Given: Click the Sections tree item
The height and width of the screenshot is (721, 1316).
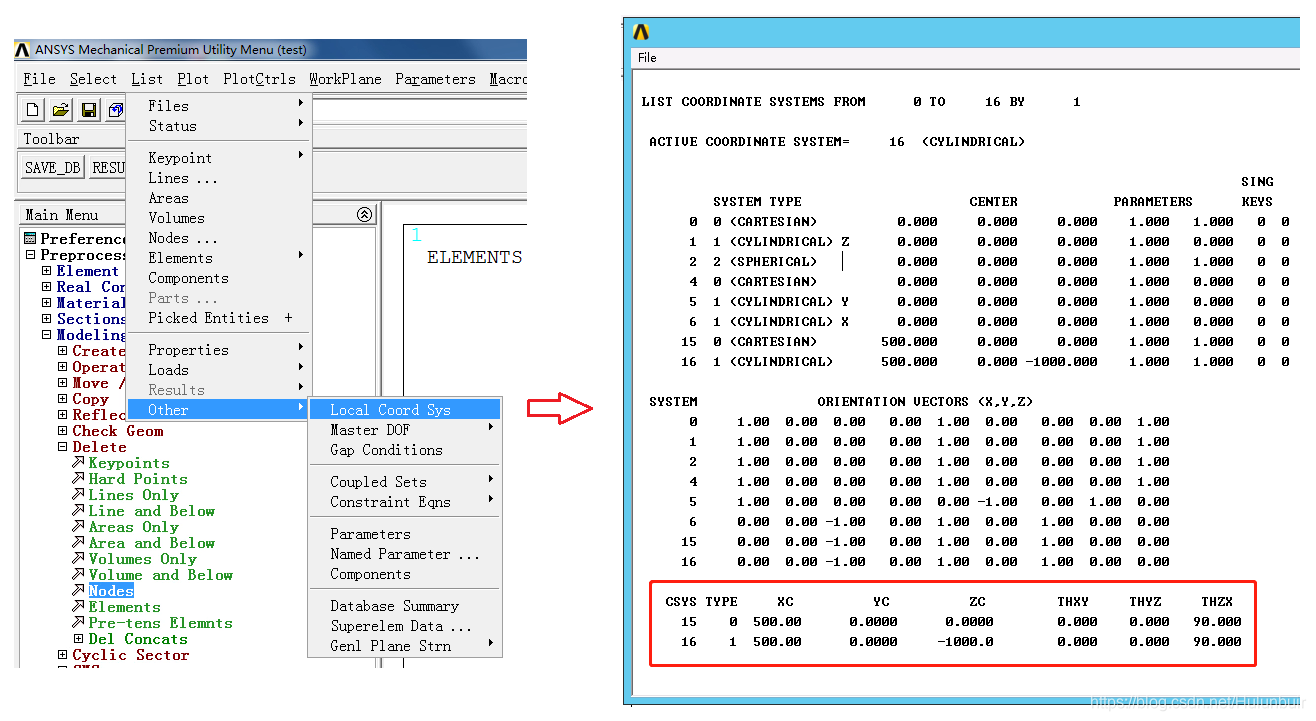Looking at the screenshot, I should click(x=91, y=319).
